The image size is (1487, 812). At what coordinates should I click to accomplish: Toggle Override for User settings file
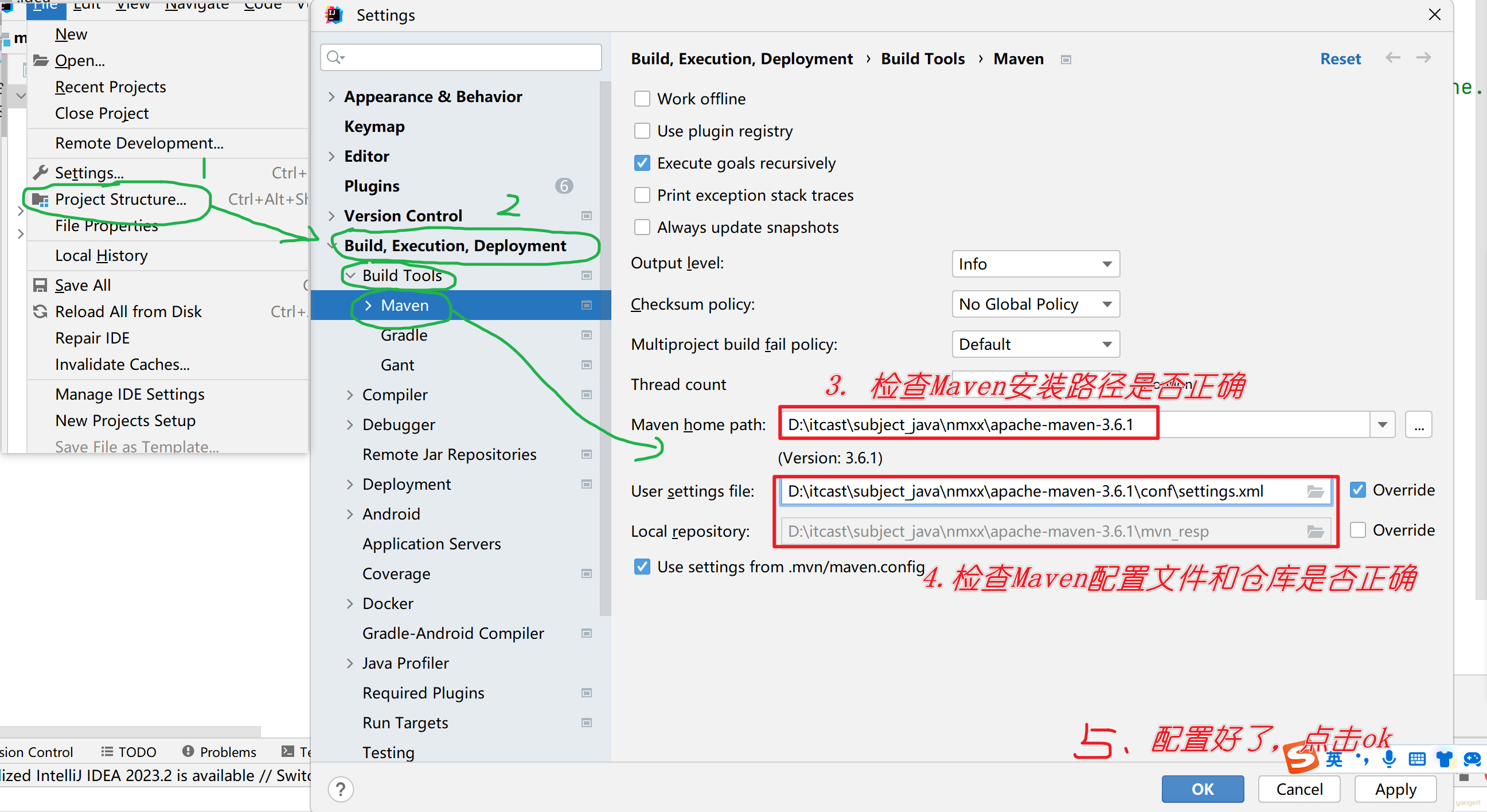[1358, 490]
